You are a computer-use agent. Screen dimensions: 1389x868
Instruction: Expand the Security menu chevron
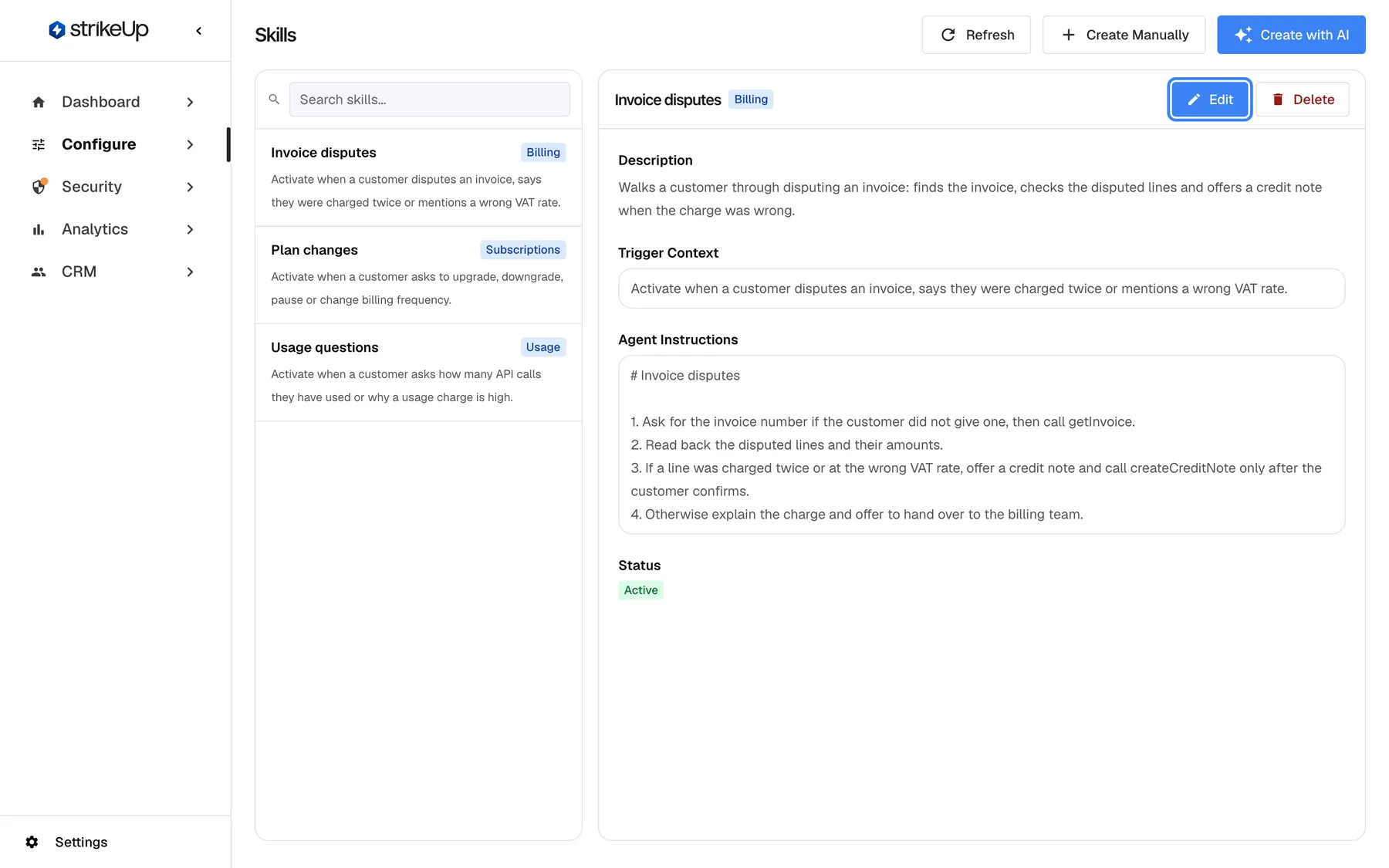click(190, 187)
